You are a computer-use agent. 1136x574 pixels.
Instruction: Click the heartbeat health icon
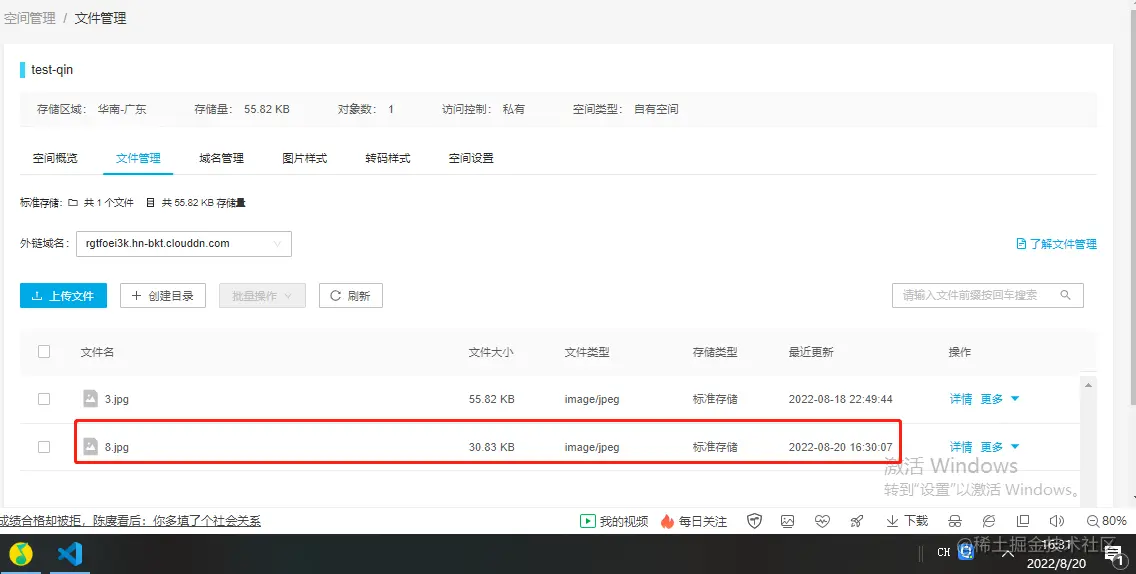coord(822,521)
